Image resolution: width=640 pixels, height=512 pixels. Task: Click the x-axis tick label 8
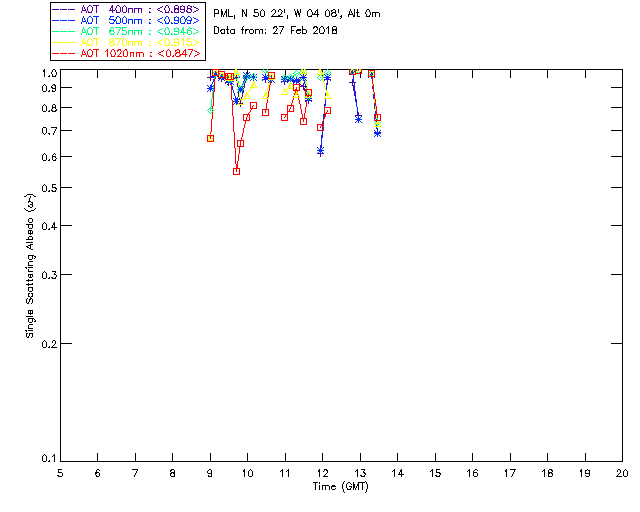[x=173, y=473]
